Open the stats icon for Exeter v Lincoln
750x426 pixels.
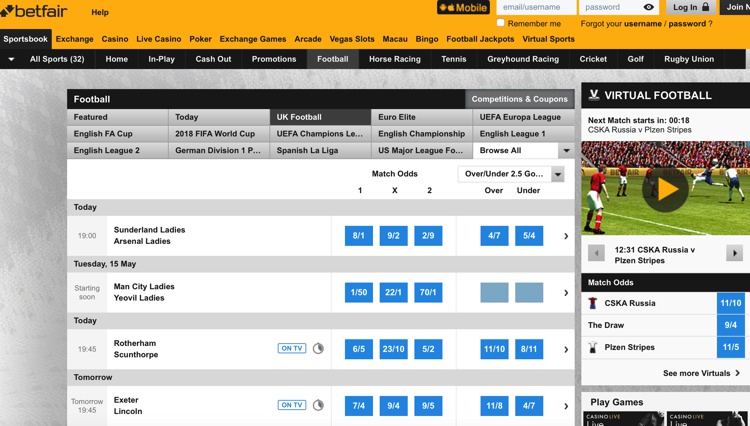[318, 406]
